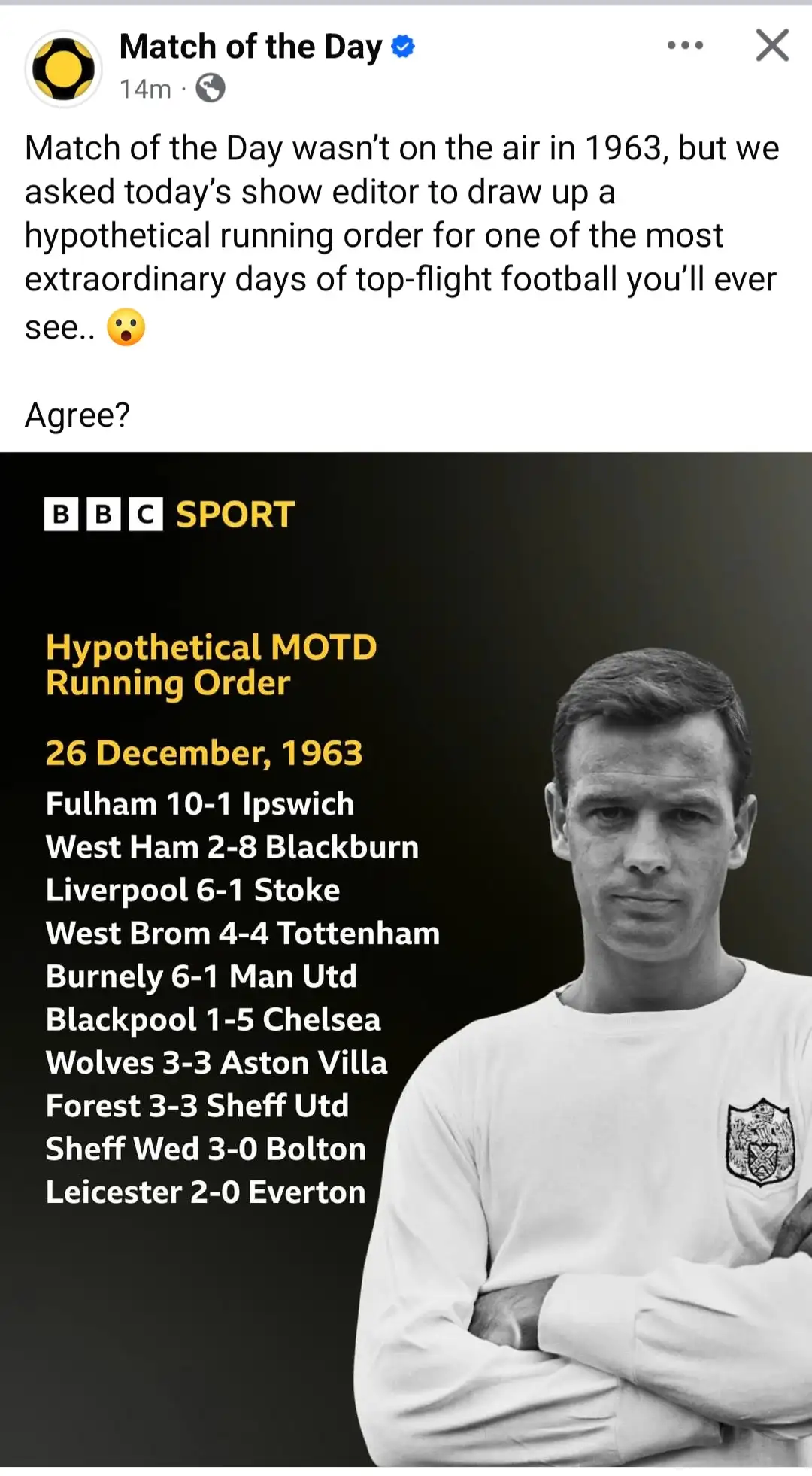Click the Agree? text in the post
Screen dimensions: 812x1476
[x=77, y=415]
